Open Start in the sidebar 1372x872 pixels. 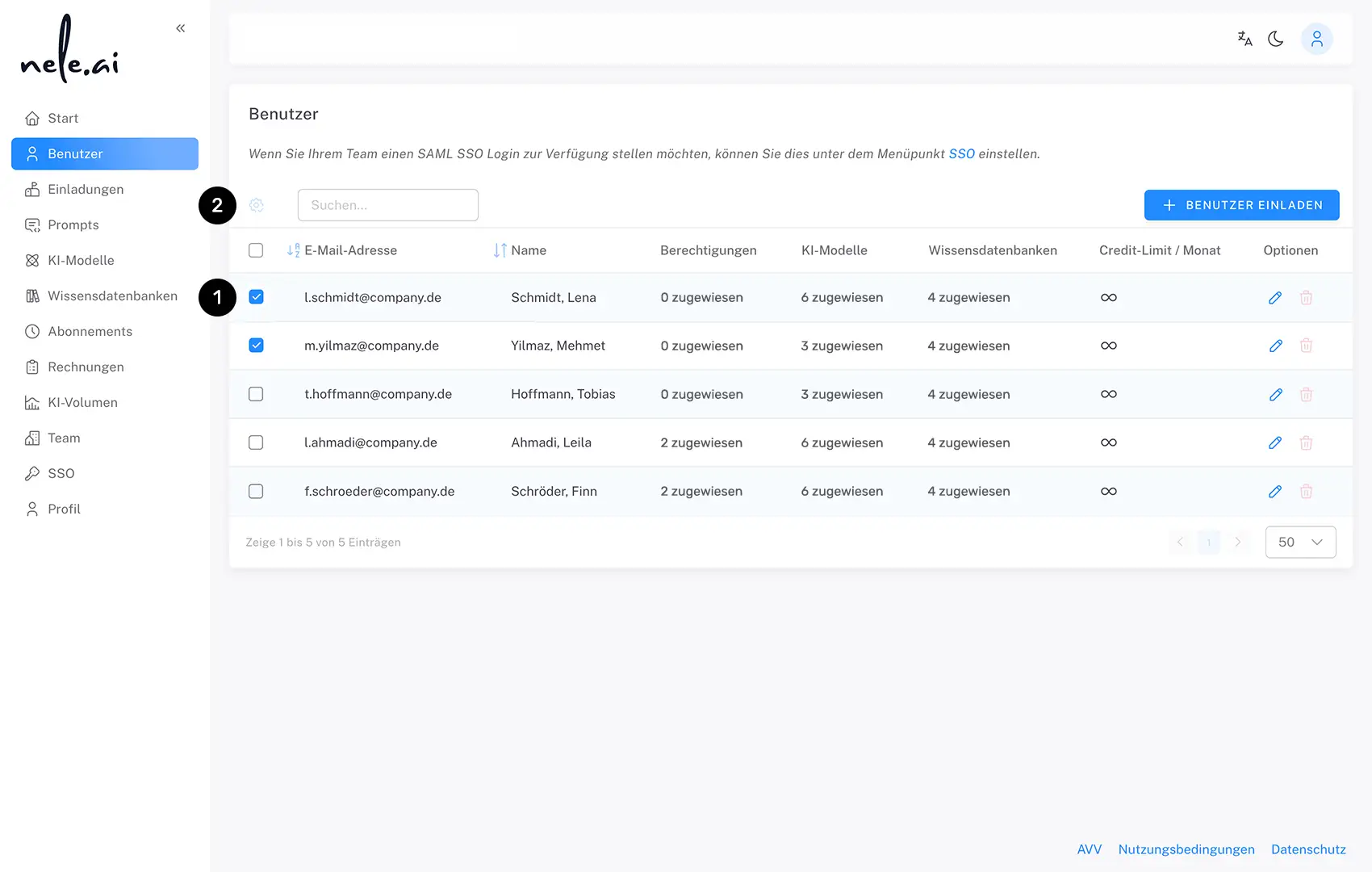click(105, 119)
